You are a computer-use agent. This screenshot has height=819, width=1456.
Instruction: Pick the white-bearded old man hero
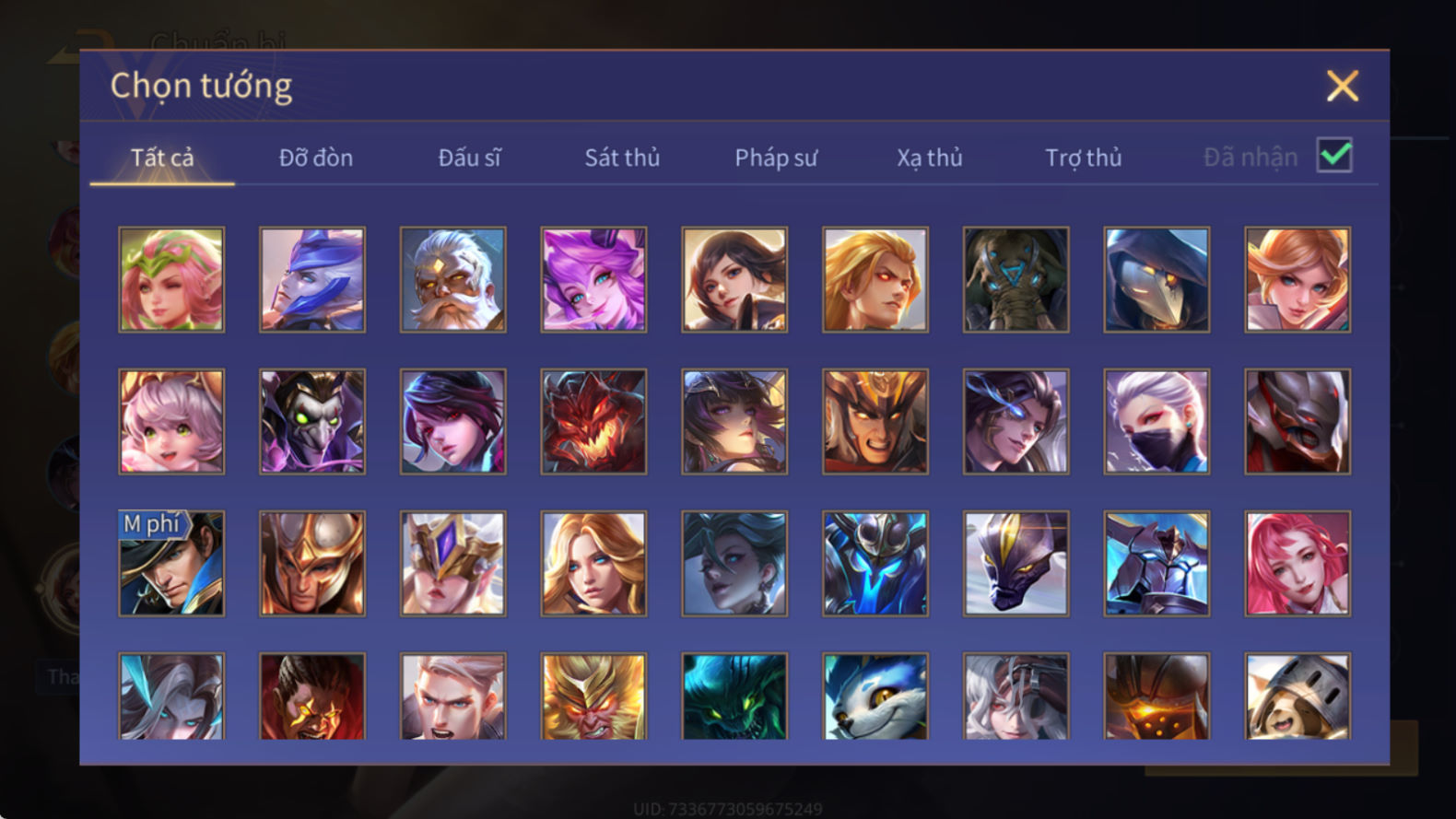pos(452,279)
